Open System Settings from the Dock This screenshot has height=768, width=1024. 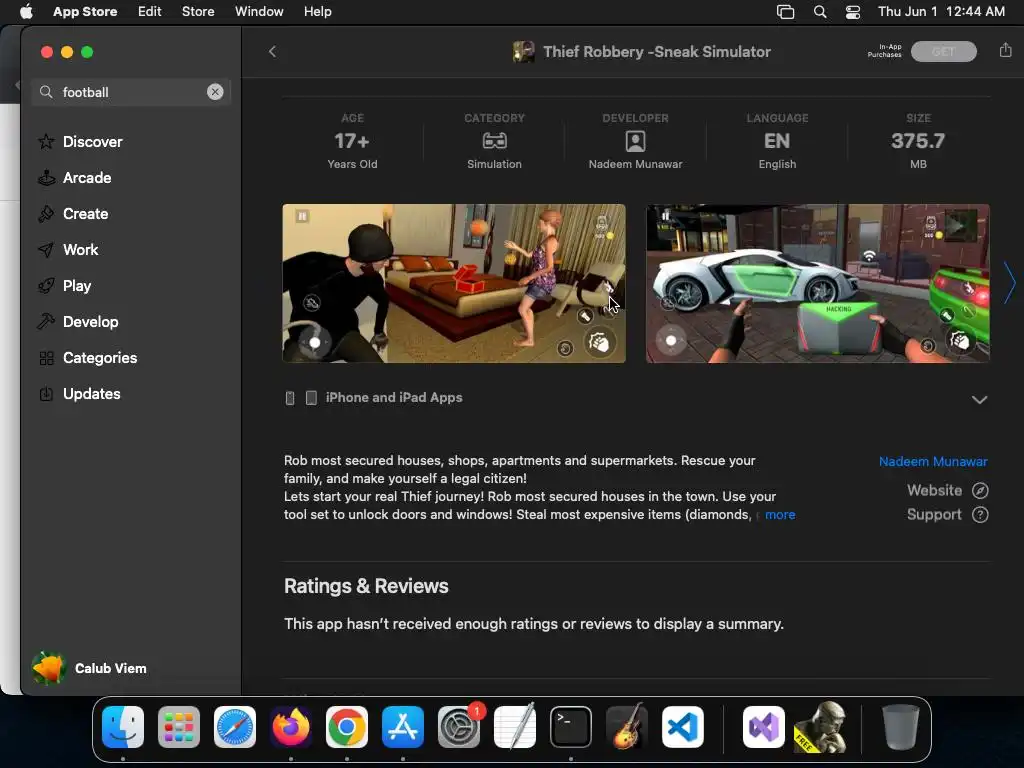click(459, 727)
